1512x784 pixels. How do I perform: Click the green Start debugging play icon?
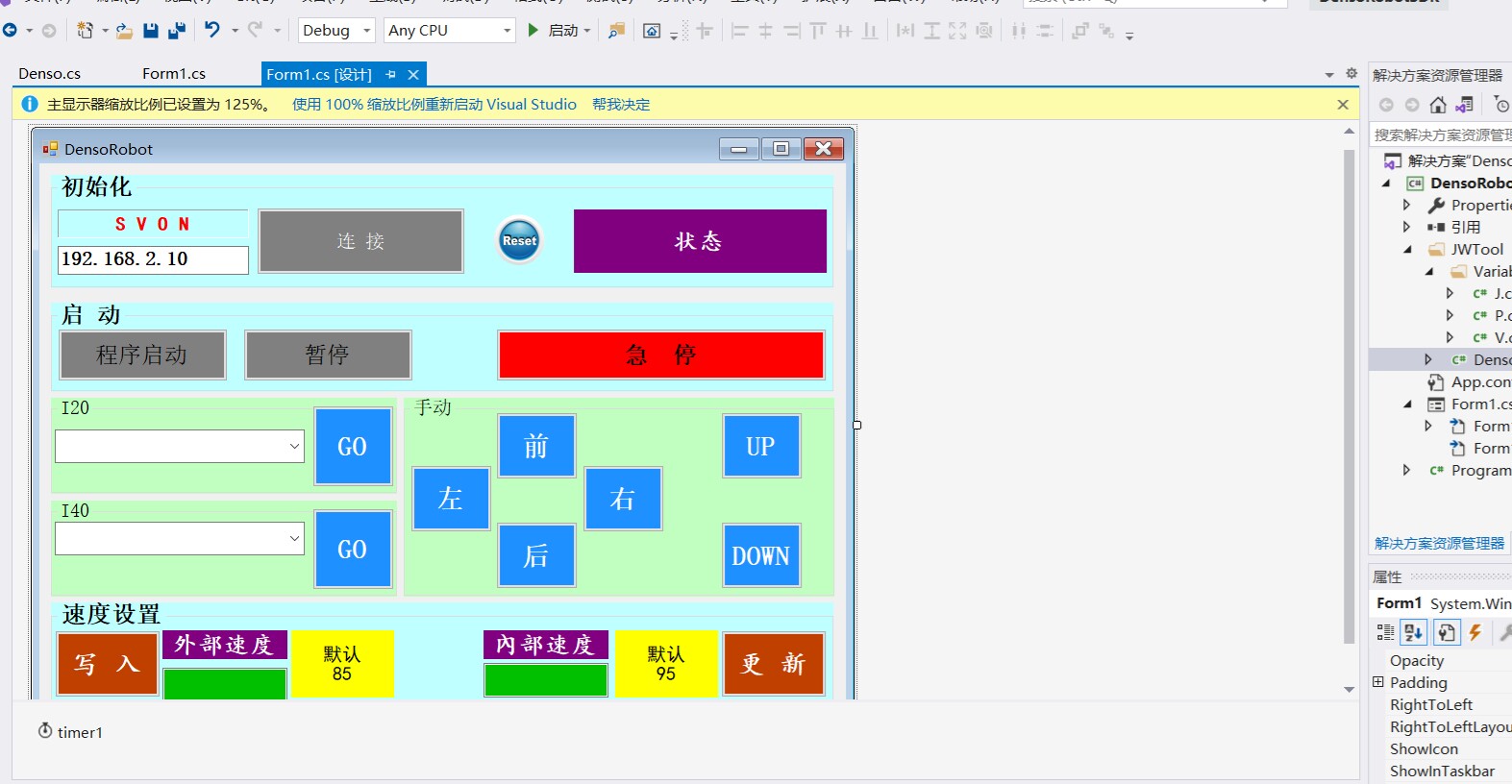click(x=533, y=31)
